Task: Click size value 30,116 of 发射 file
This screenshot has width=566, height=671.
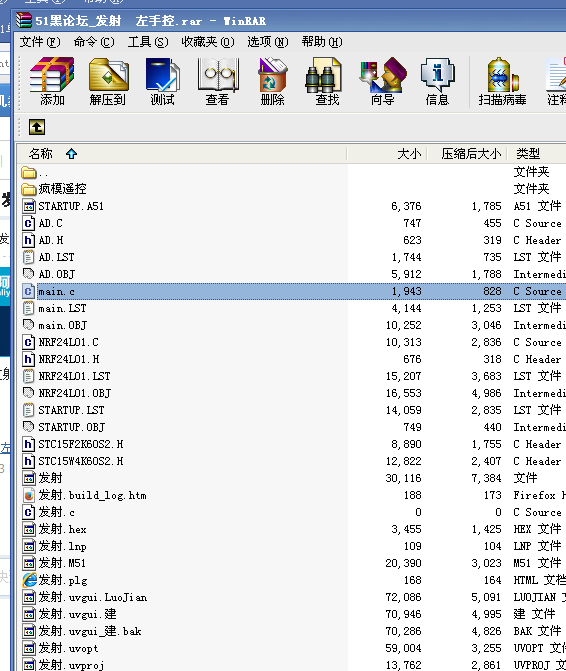Action: coord(403,478)
